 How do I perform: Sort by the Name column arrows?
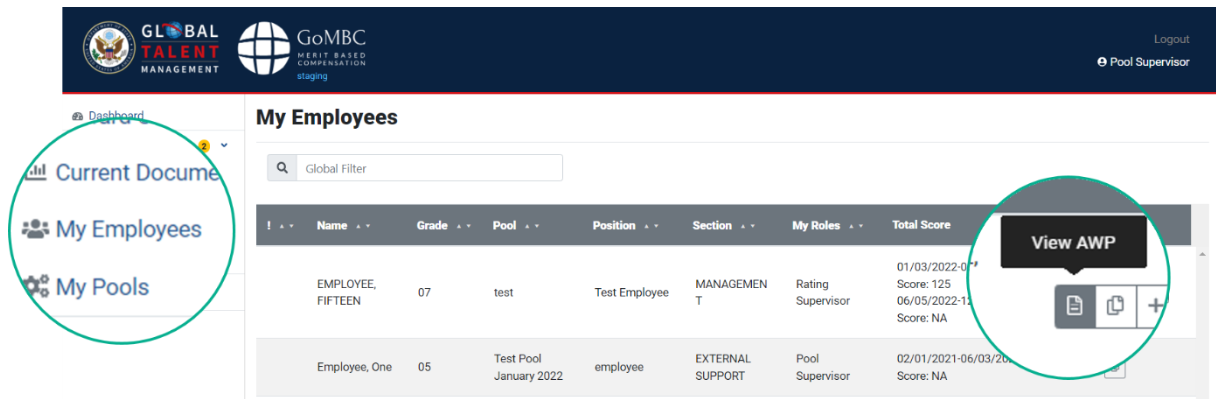click(x=362, y=226)
